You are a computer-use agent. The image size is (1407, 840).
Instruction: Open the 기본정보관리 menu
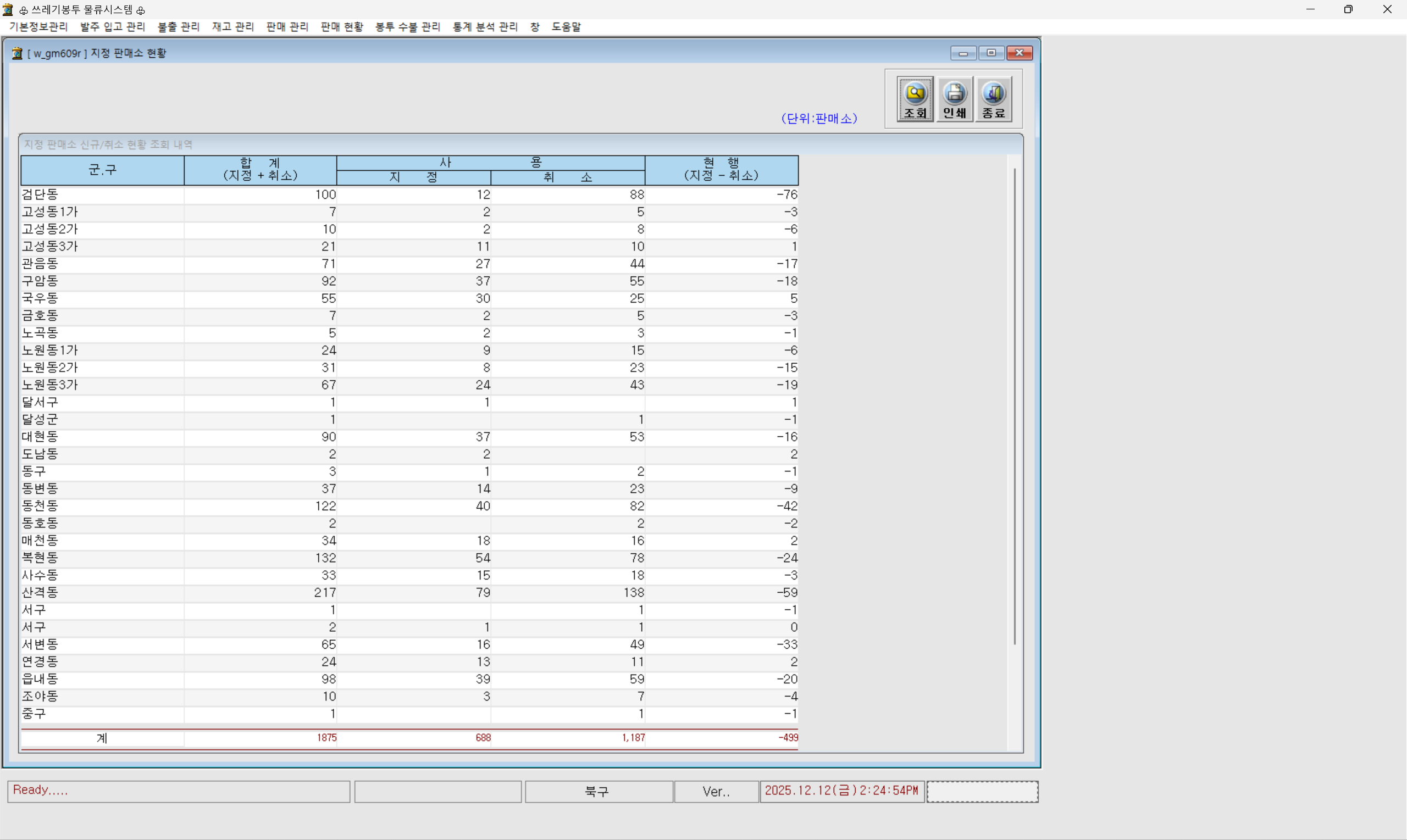[x=38, y=26]
